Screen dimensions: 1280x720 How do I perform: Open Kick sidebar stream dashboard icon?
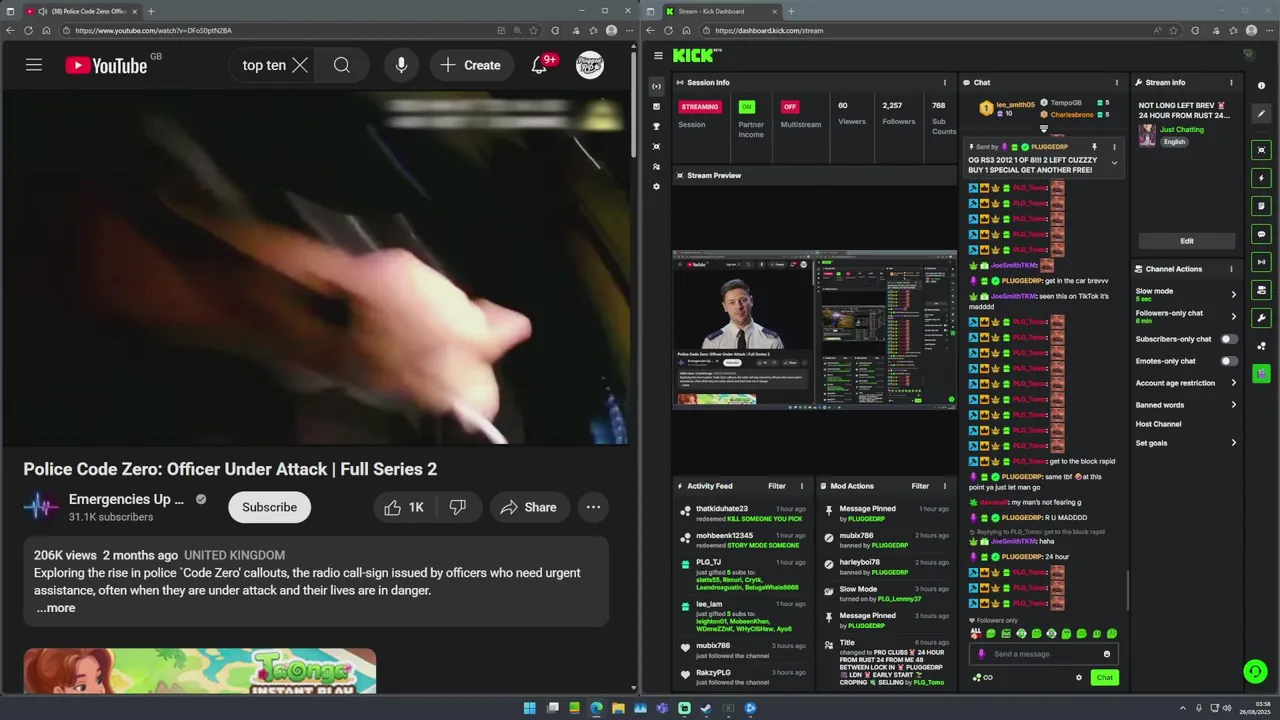point(656,86)
